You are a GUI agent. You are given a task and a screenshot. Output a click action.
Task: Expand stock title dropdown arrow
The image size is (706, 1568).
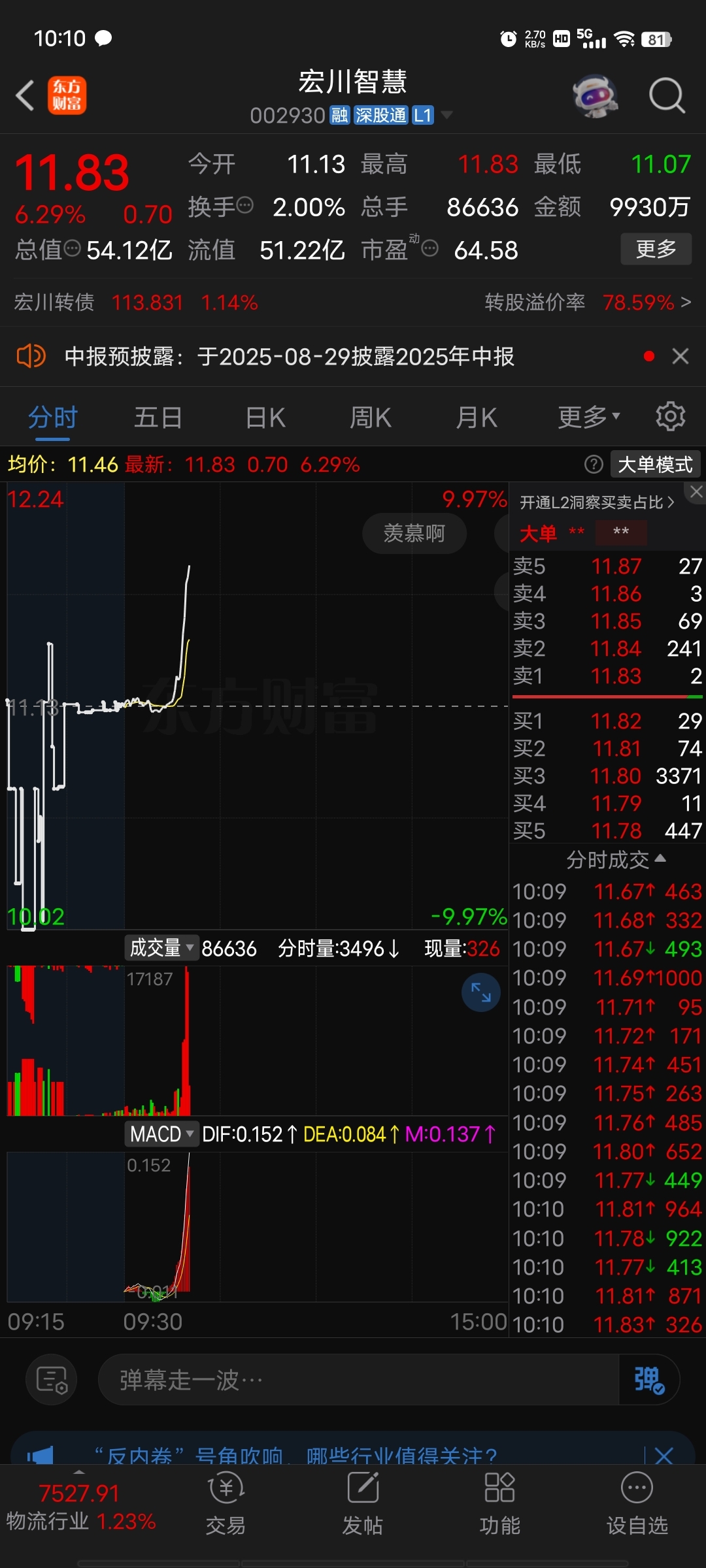447,116
